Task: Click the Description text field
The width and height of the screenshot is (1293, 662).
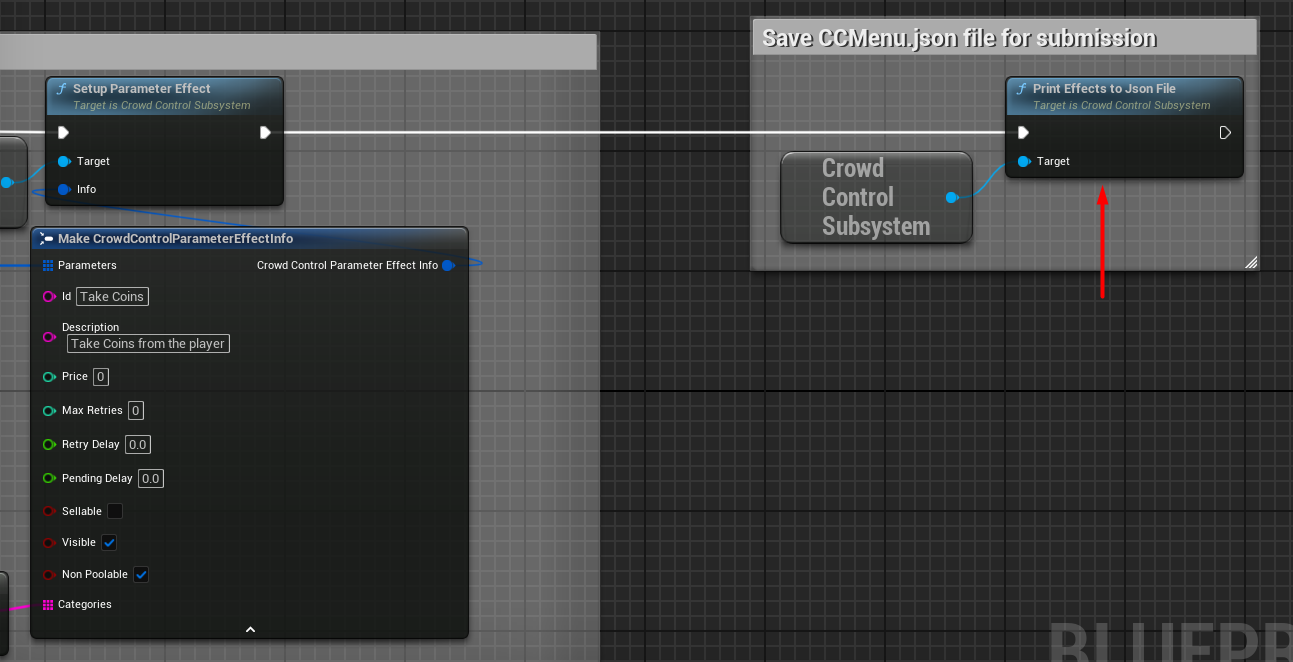Action: pos(148,343)
